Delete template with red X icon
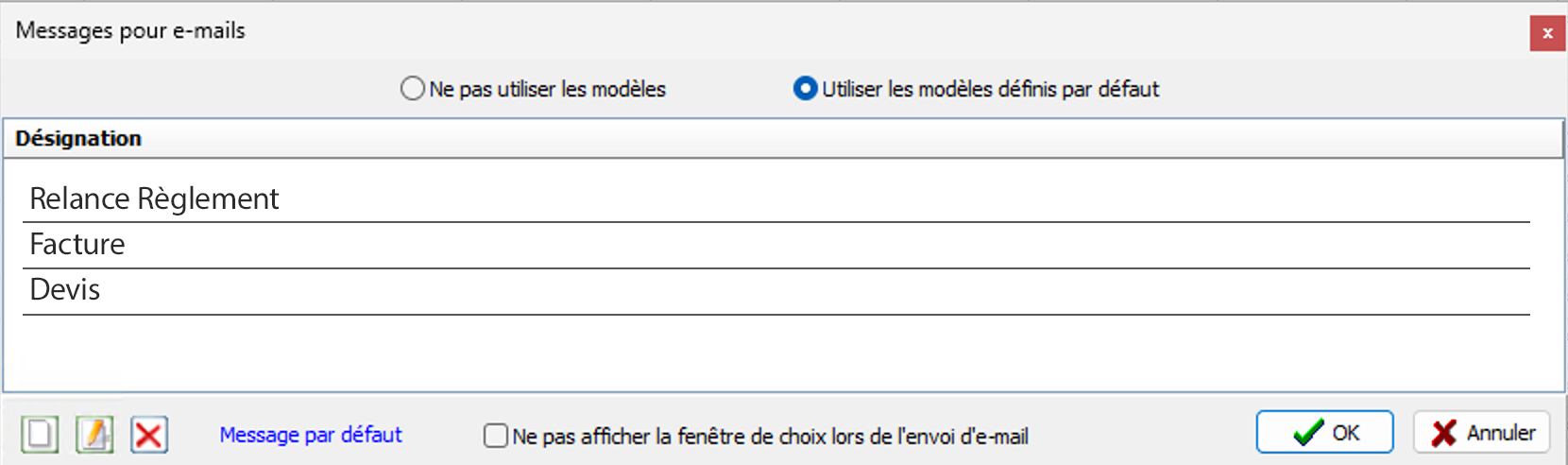The image size is (1568, 465). point(149,435)
